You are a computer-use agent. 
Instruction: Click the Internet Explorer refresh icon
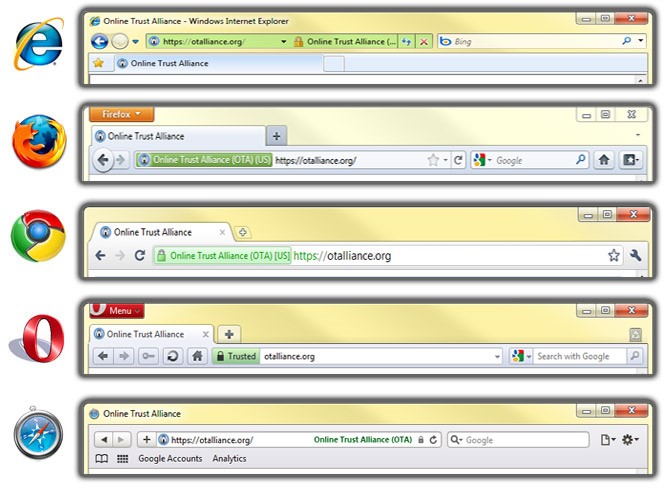click(406, 42)
